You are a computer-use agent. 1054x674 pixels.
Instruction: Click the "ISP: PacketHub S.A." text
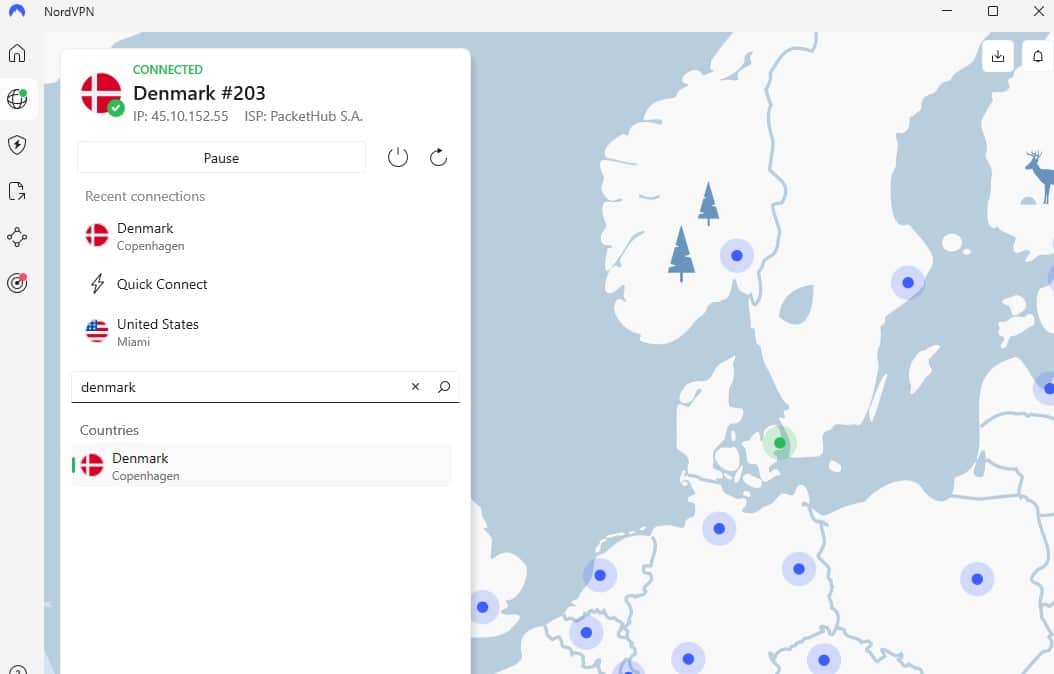[303, 116]
